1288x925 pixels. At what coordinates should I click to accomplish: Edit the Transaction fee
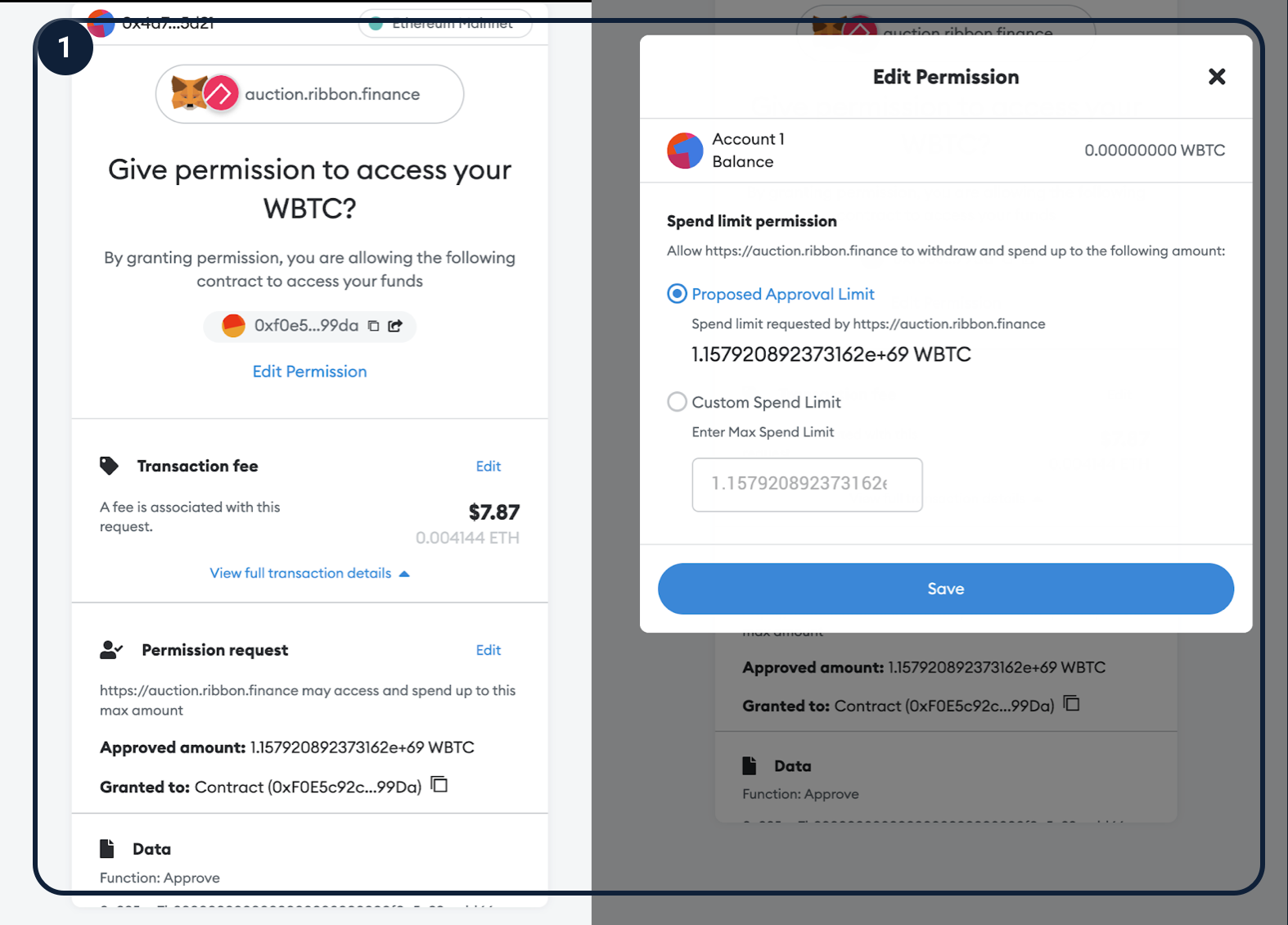pyautogui.click(x=489, y=466)
